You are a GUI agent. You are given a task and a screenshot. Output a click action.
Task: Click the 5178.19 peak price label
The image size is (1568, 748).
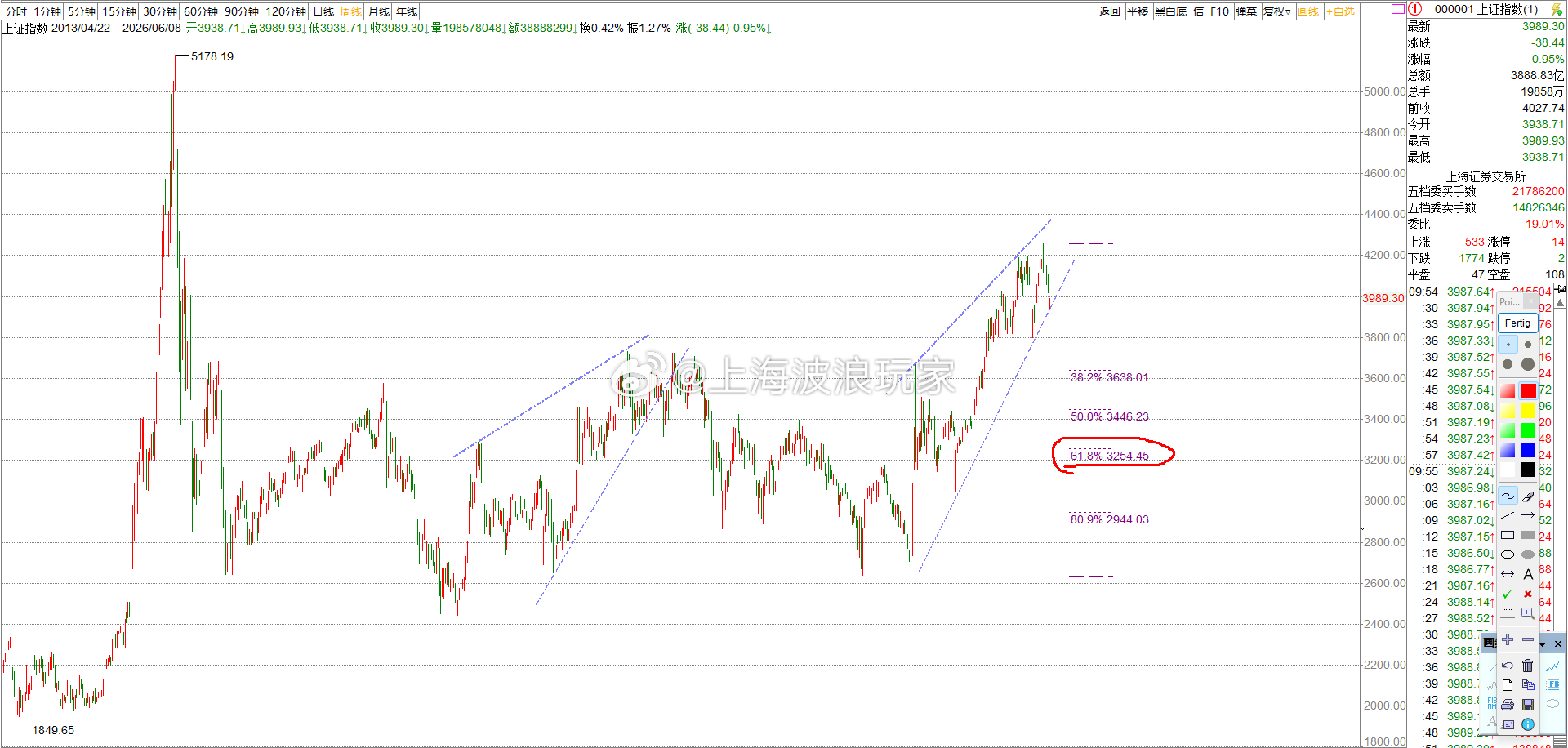coord(212,56)
